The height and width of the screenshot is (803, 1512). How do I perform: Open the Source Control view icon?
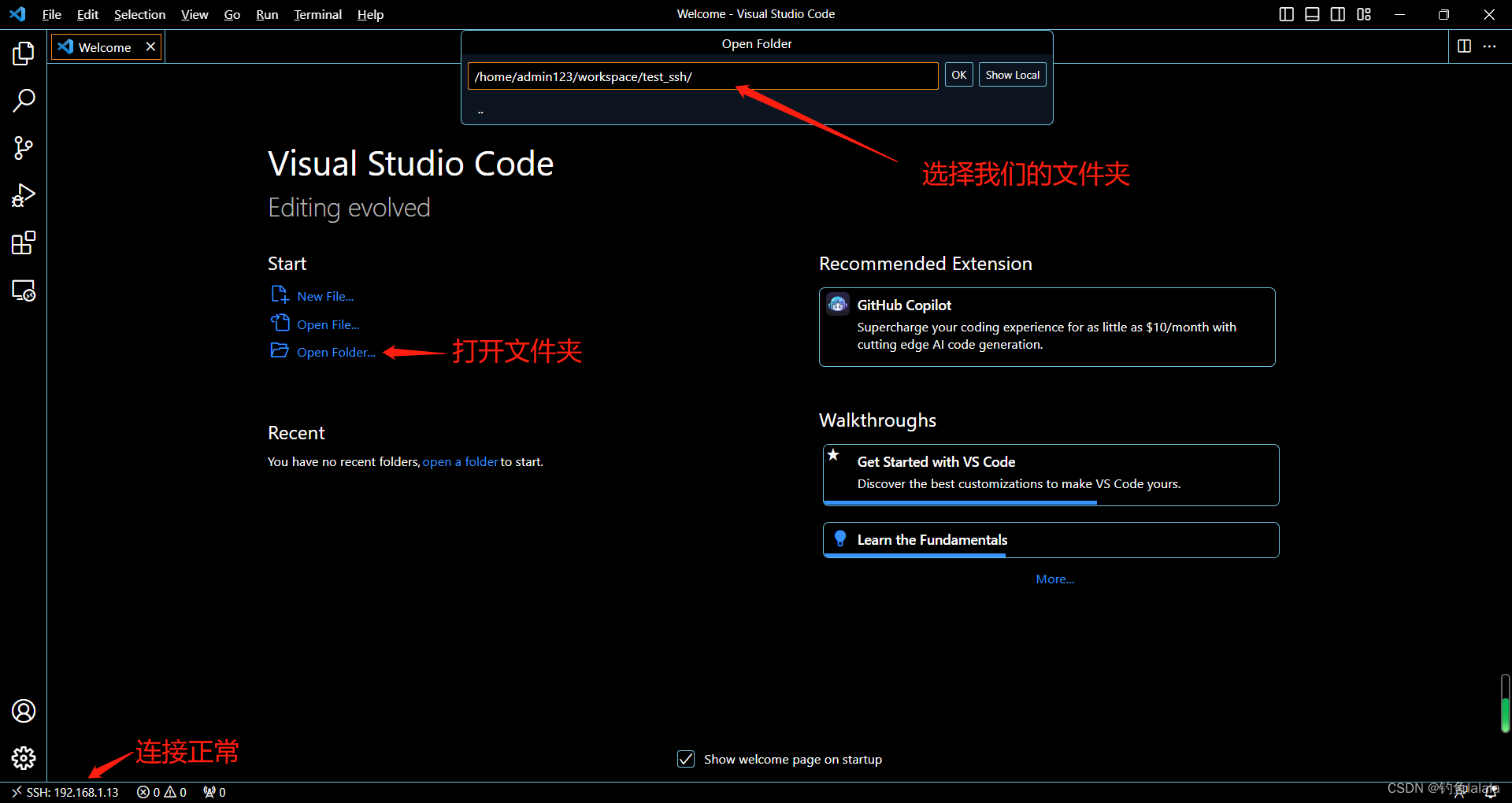(24, 148)
